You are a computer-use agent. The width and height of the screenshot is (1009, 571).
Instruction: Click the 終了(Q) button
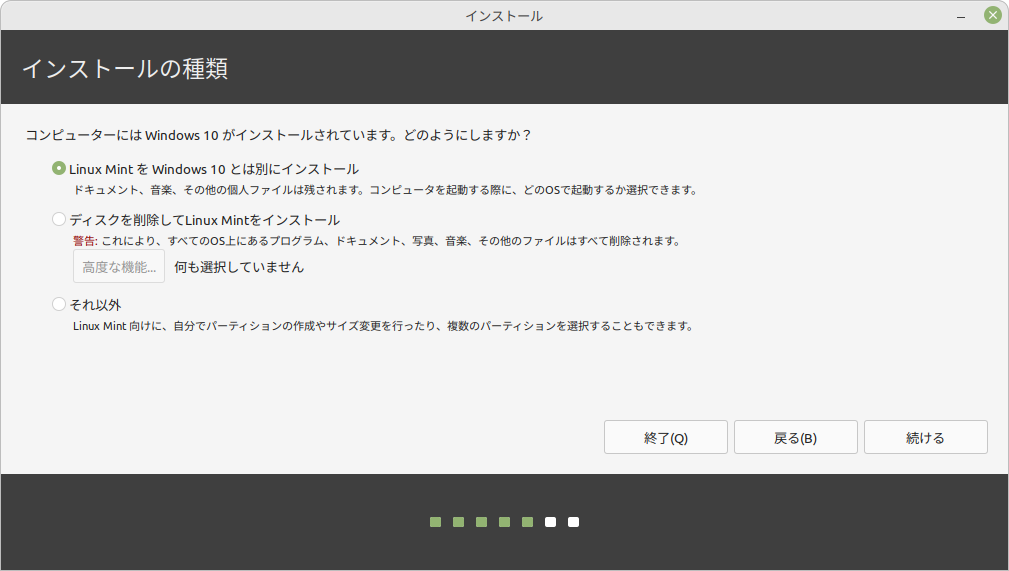coord(665,437)
